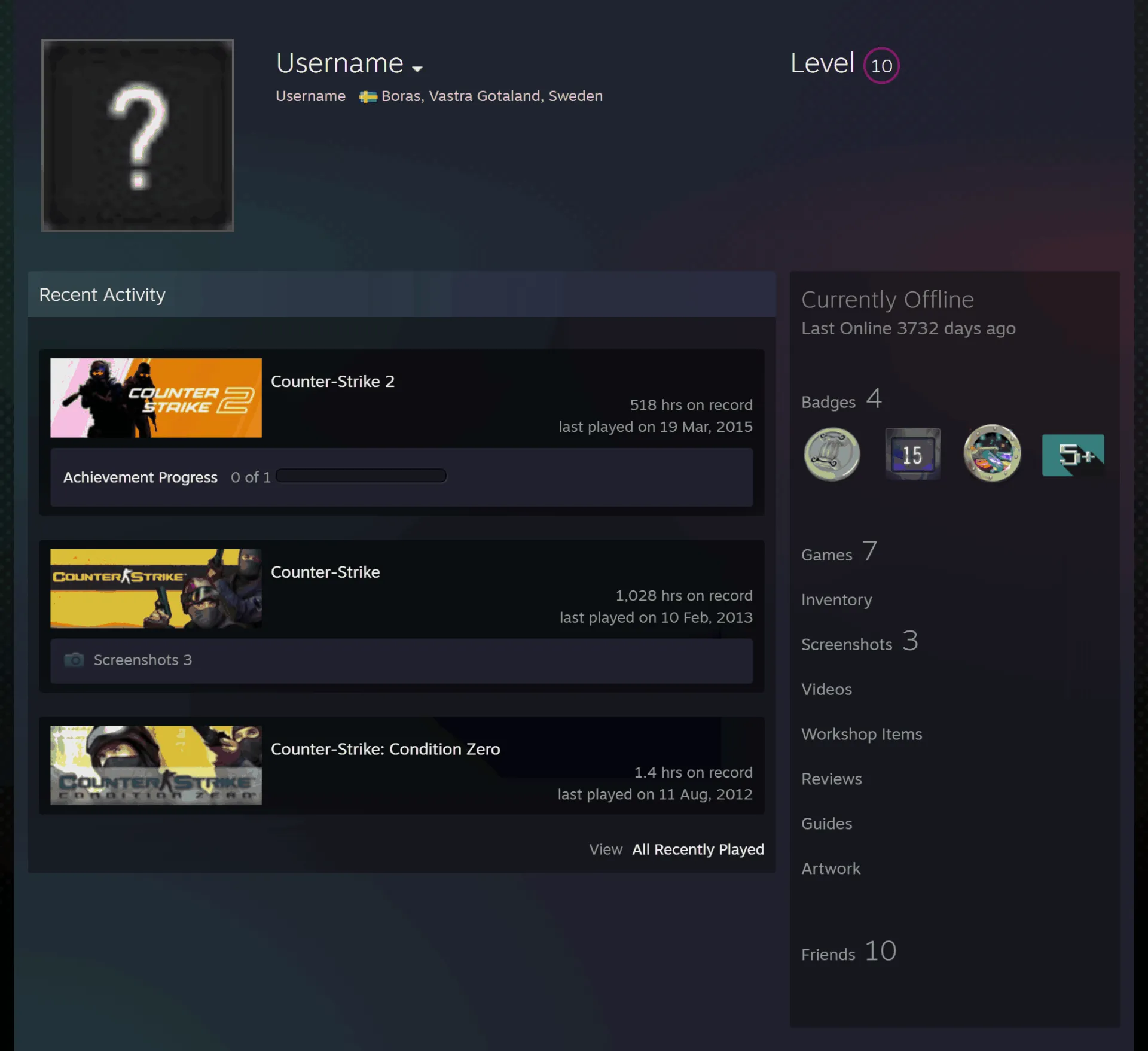Click the location text Boras, Vastra Gotaland, Sweden
Viewport: 1148px width, 1051px height.
(492, 96)
